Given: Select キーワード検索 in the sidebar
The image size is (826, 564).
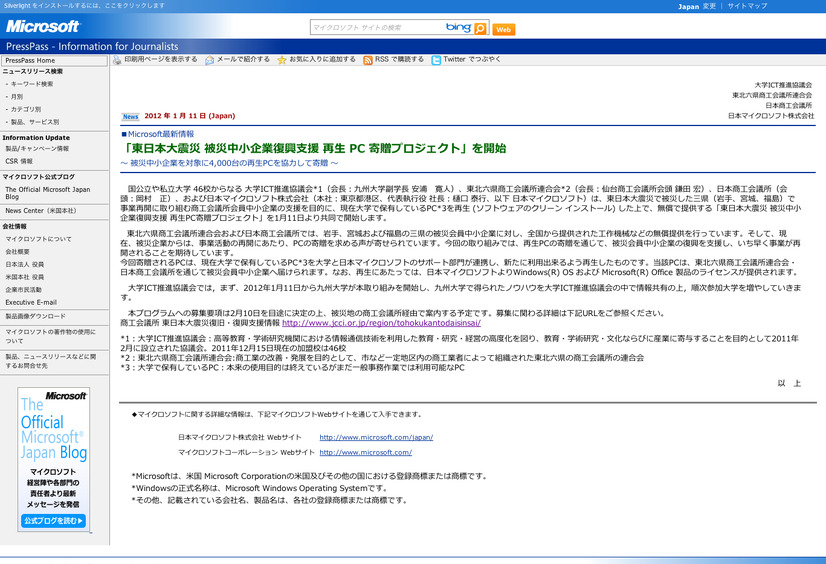Looking at the screenshot, I should pyautogui.click(x=32, y=84).
